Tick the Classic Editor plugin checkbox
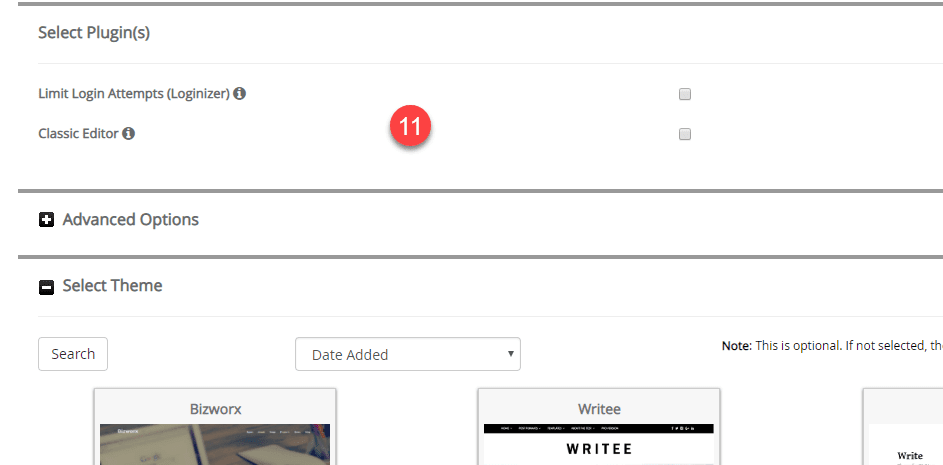The height and width of the screenshot is (465, 943). click(x=684, y=134)
